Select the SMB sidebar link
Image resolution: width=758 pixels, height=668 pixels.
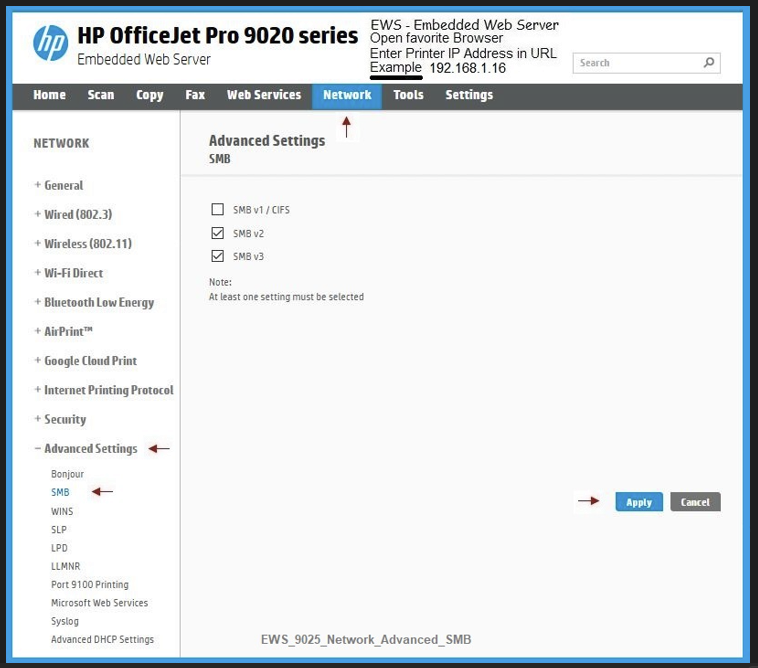coord(60,492)
